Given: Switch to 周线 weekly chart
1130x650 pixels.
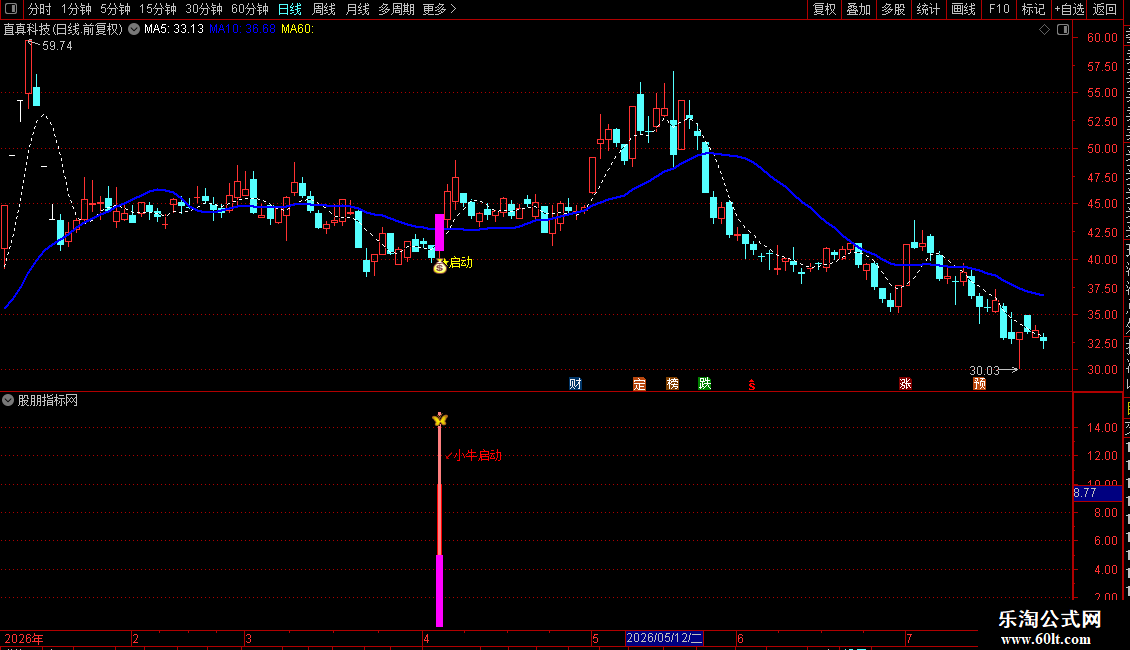Looking at the screenshot, I should tap(324, 9).
